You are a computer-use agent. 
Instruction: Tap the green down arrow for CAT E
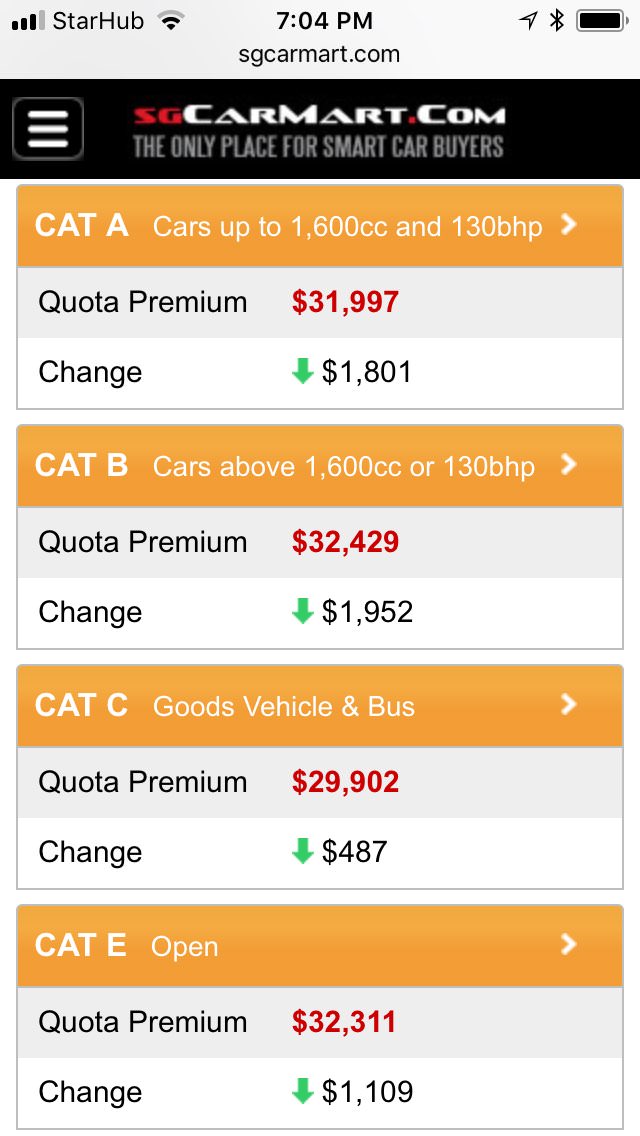[302, 1092]
